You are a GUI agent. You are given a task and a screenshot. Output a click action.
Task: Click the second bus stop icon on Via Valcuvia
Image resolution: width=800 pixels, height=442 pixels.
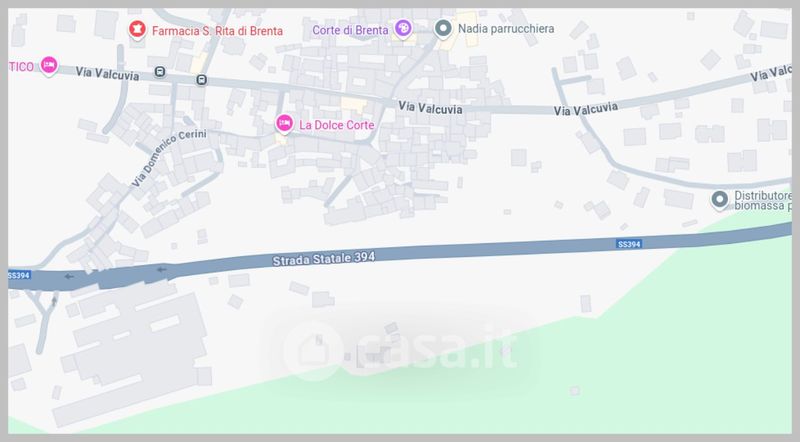(202, 80)
